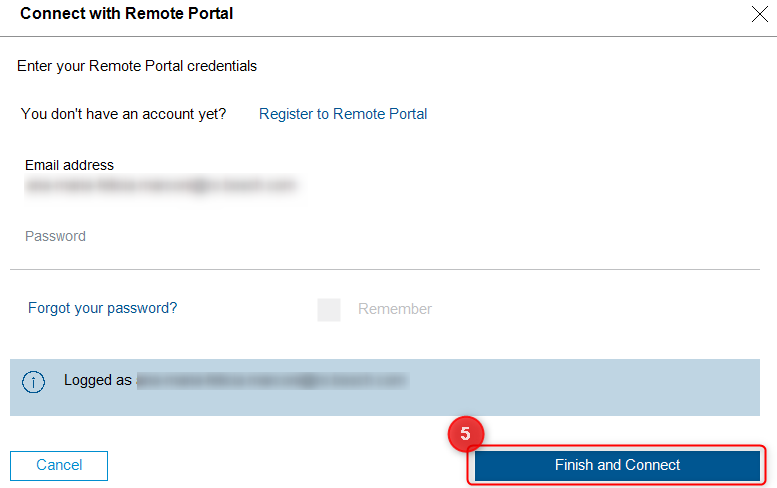Image resolution: width=777 pixels, height=488 pixels.
Task: Click the blurred email address value
Action: click(x=162, y=186)
